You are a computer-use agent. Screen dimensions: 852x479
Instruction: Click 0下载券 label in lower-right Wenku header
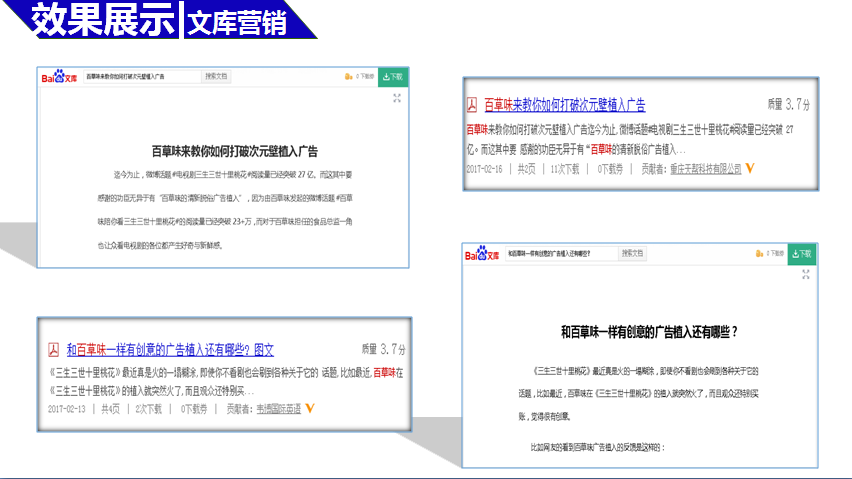pos(775,254)
